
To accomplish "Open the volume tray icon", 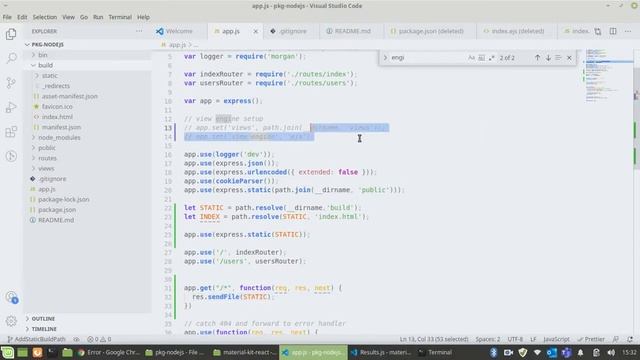I will tap(611, 352).
